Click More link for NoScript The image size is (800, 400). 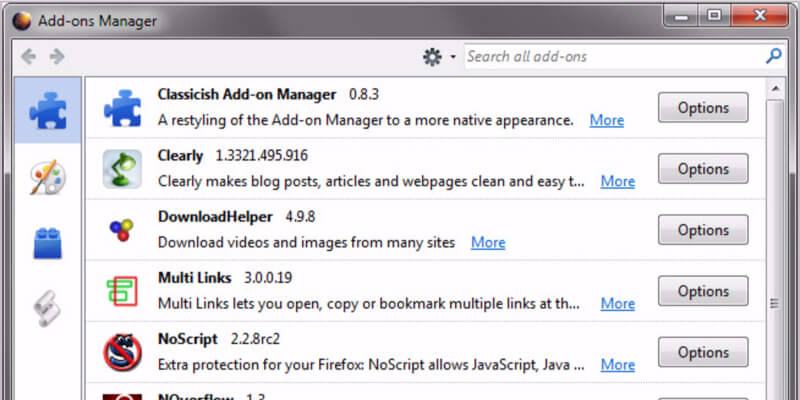coord(618,365)
